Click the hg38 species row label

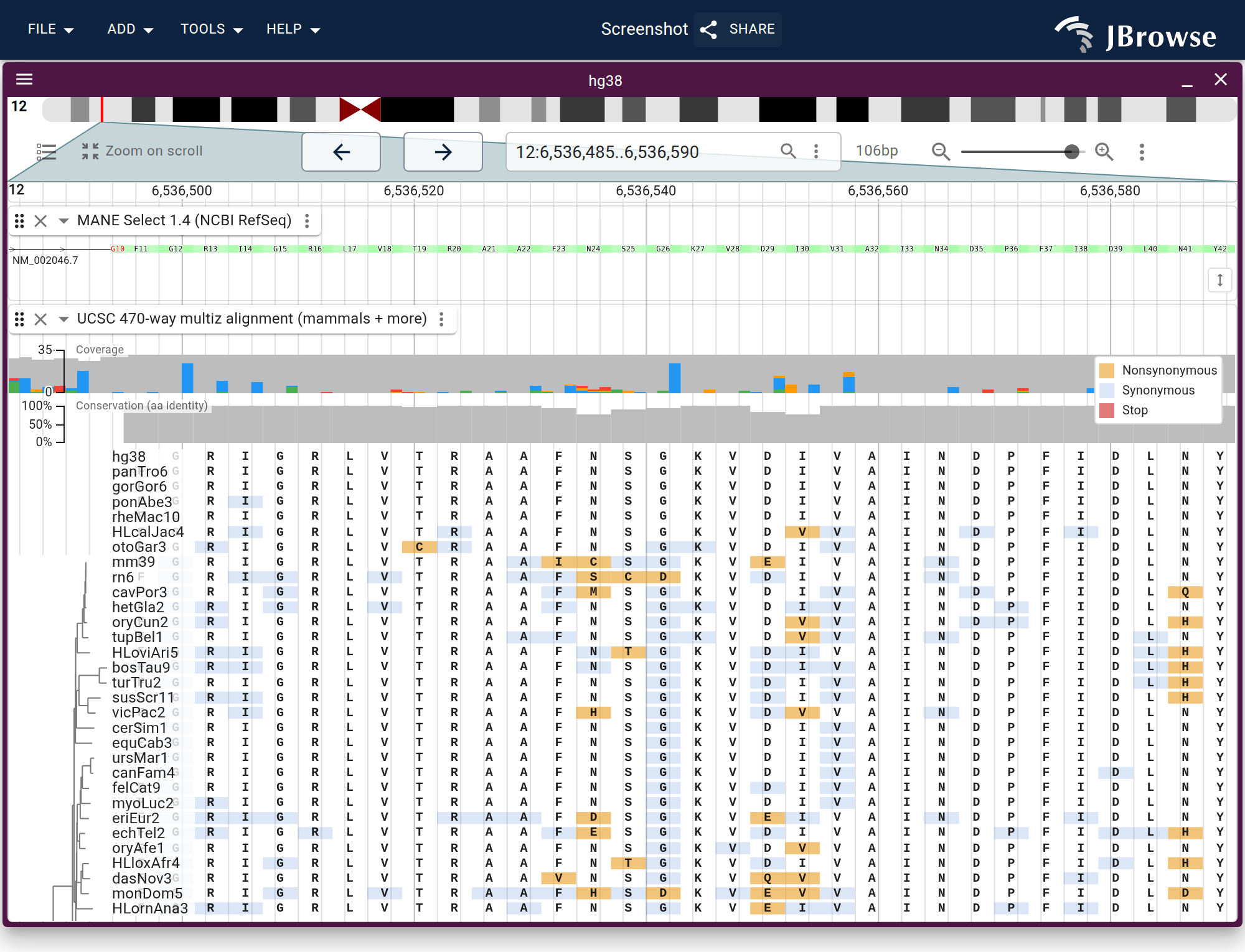129,456
